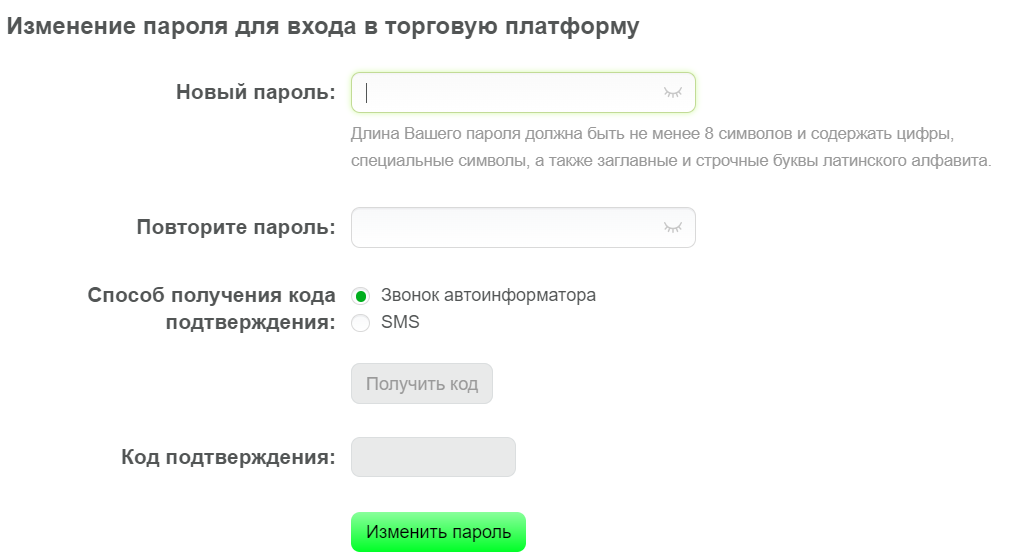Viewport: 1011px width, 558px height.
Task: Request code via the Получить код button
Action: [x=422, y=384]
